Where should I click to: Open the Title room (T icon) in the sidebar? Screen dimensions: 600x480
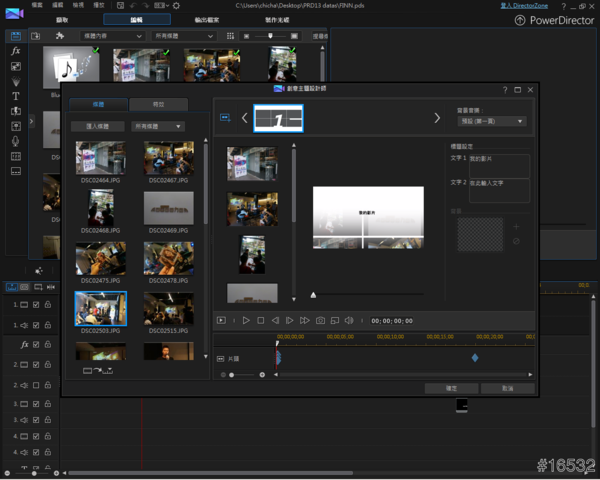point(15,96)
